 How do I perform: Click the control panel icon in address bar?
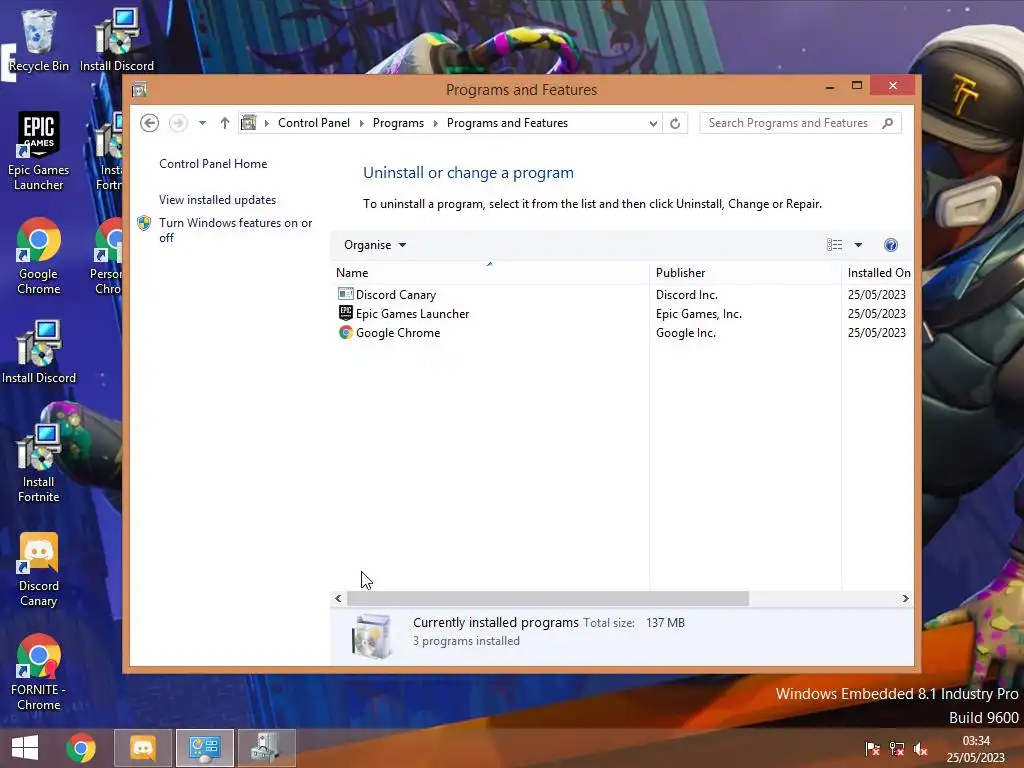click(249, 122)
